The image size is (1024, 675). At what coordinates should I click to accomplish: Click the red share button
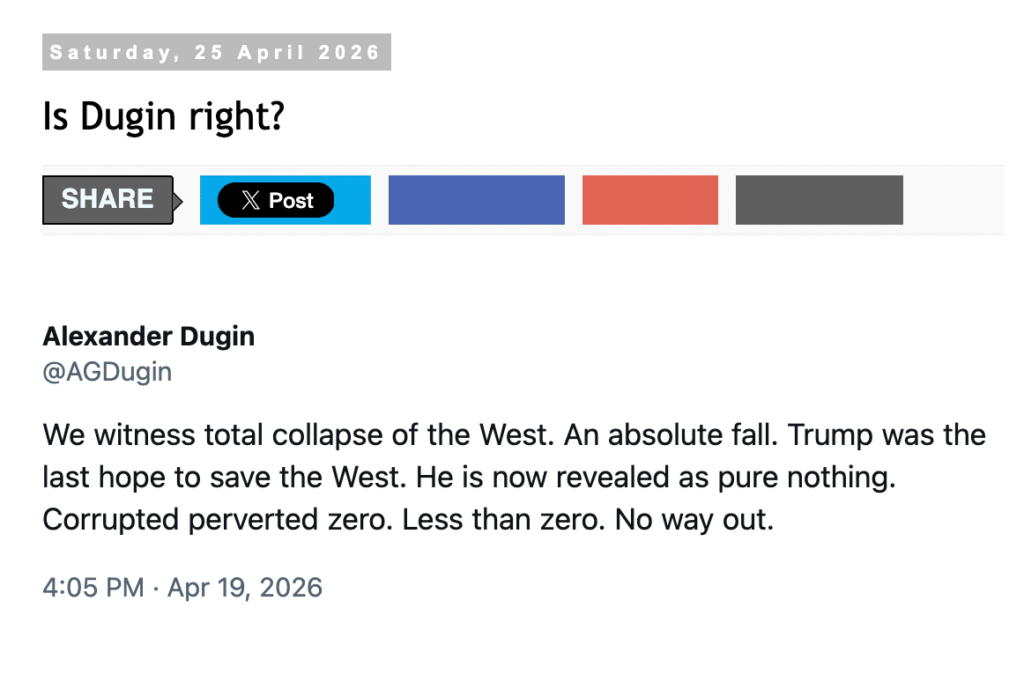(650, 200)
